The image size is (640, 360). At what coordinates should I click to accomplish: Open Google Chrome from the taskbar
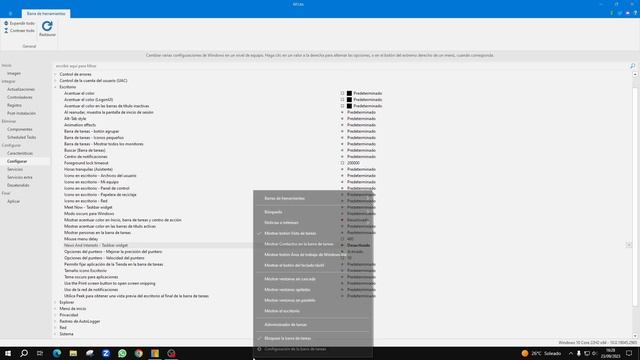139,353
